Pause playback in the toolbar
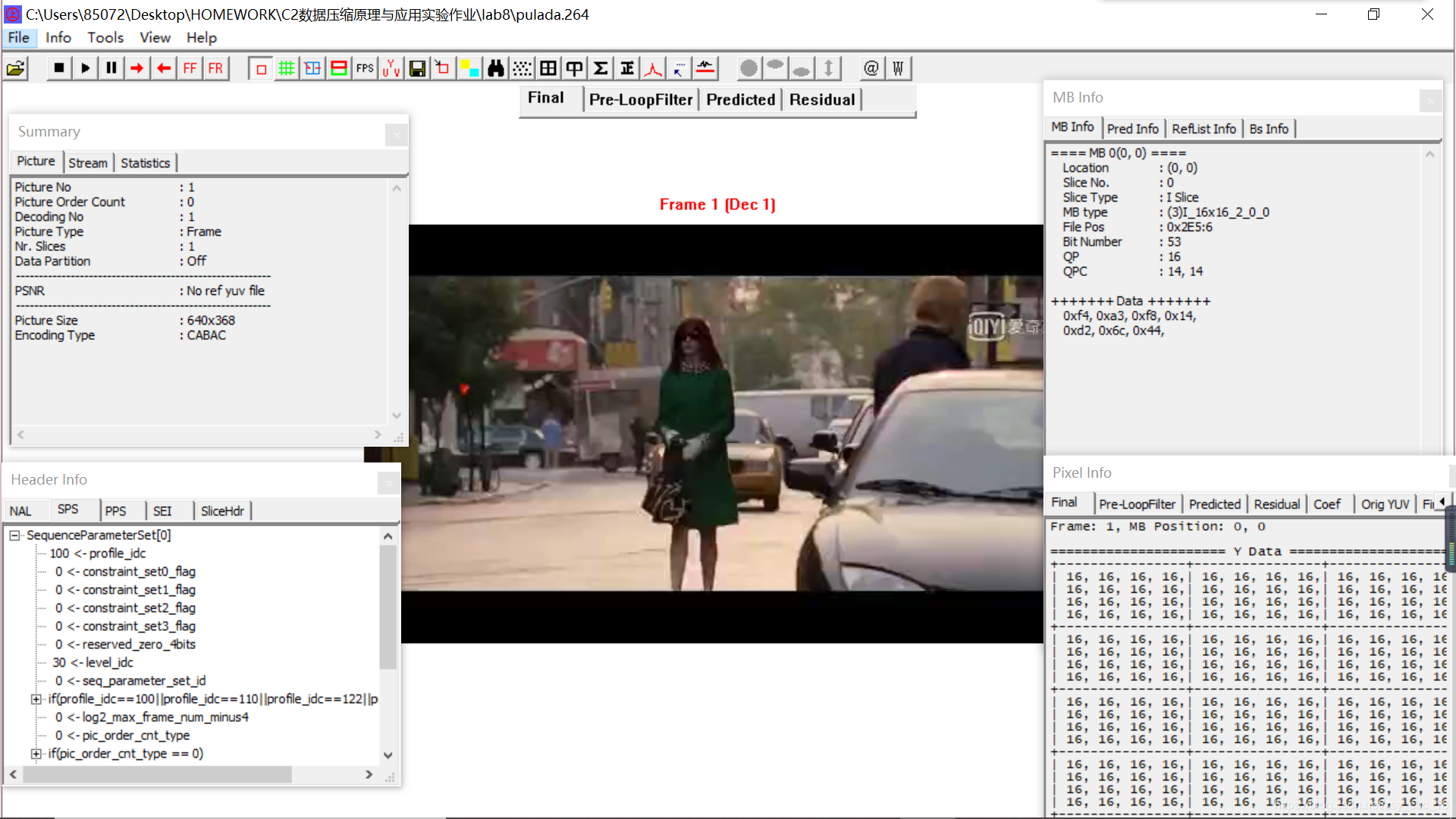1456x819 pixels. (111, 69)
